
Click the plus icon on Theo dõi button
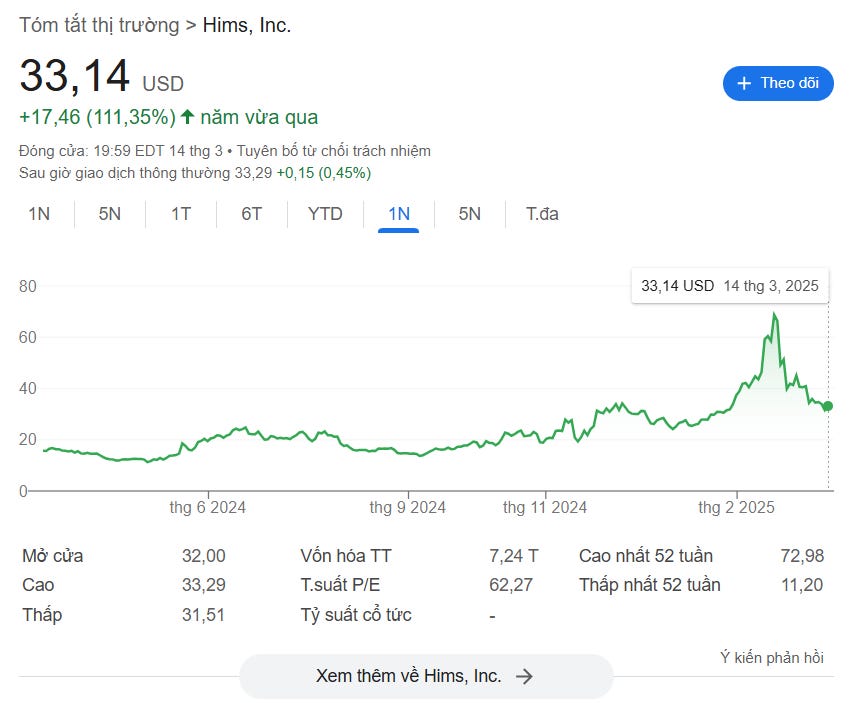click(x=744, y=83)
